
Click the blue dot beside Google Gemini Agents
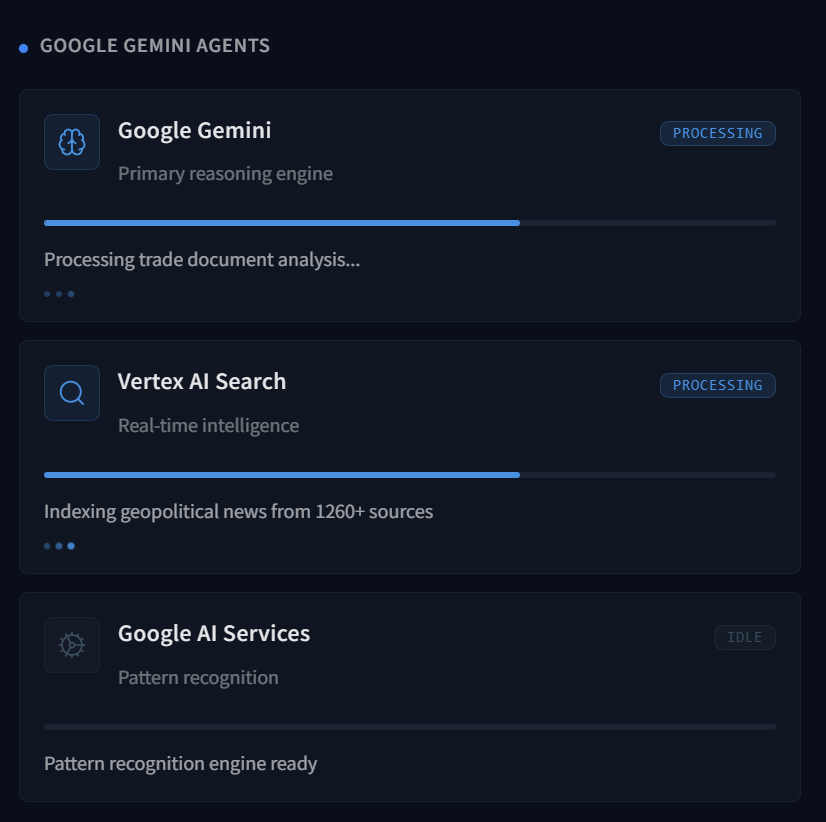(x=23, y=48)
